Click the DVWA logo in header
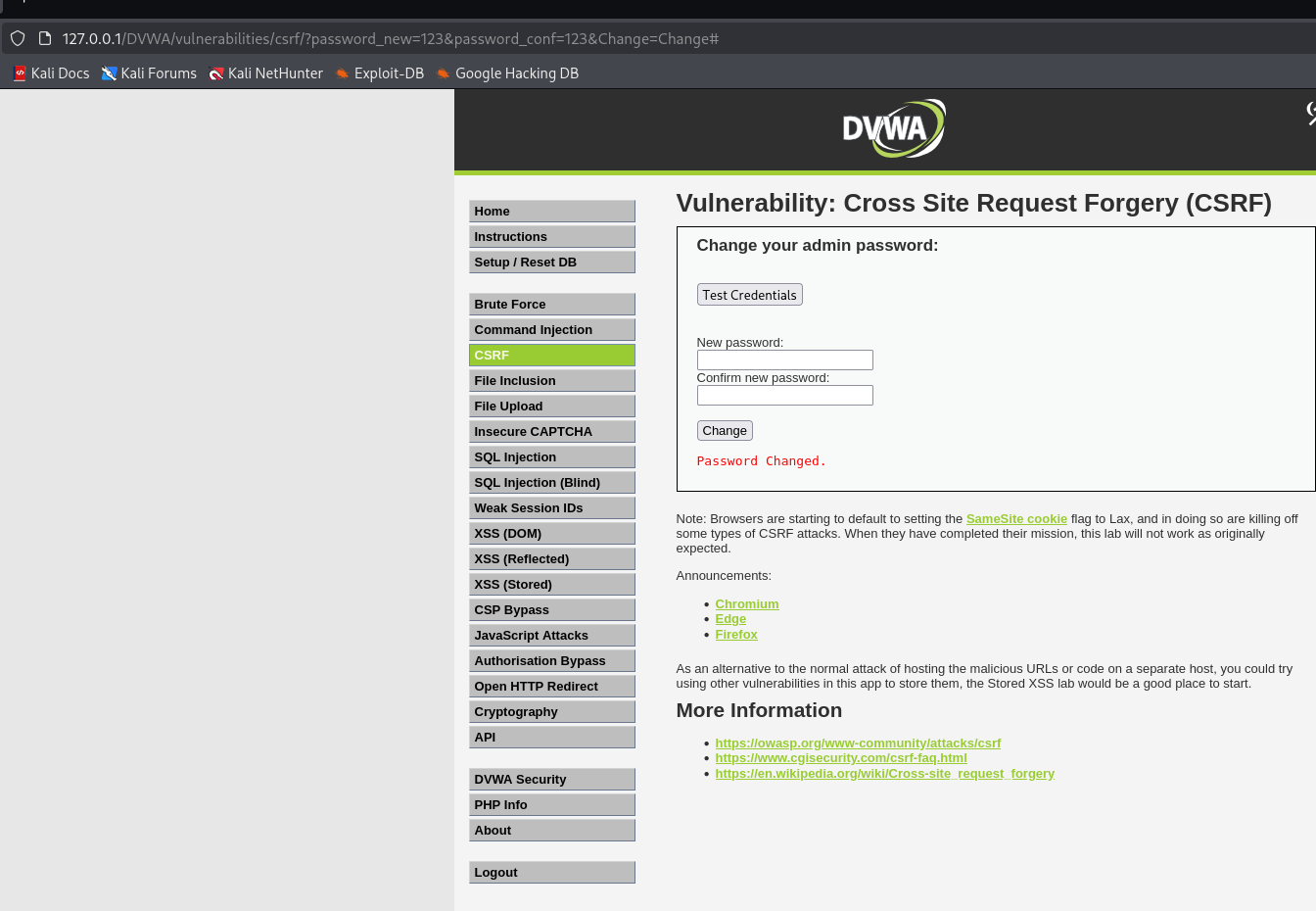The height and width of the screenshot is (911, 1316). coord(894,128)
